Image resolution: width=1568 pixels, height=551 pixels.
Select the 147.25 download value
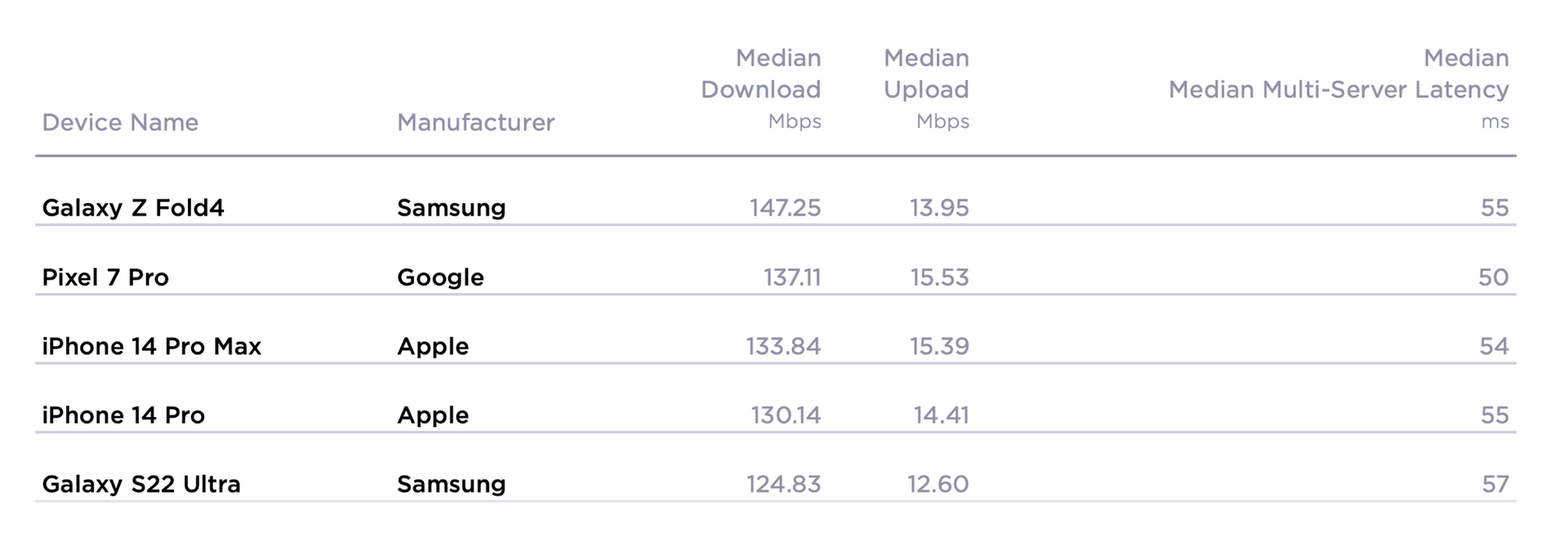click(785, 208)
